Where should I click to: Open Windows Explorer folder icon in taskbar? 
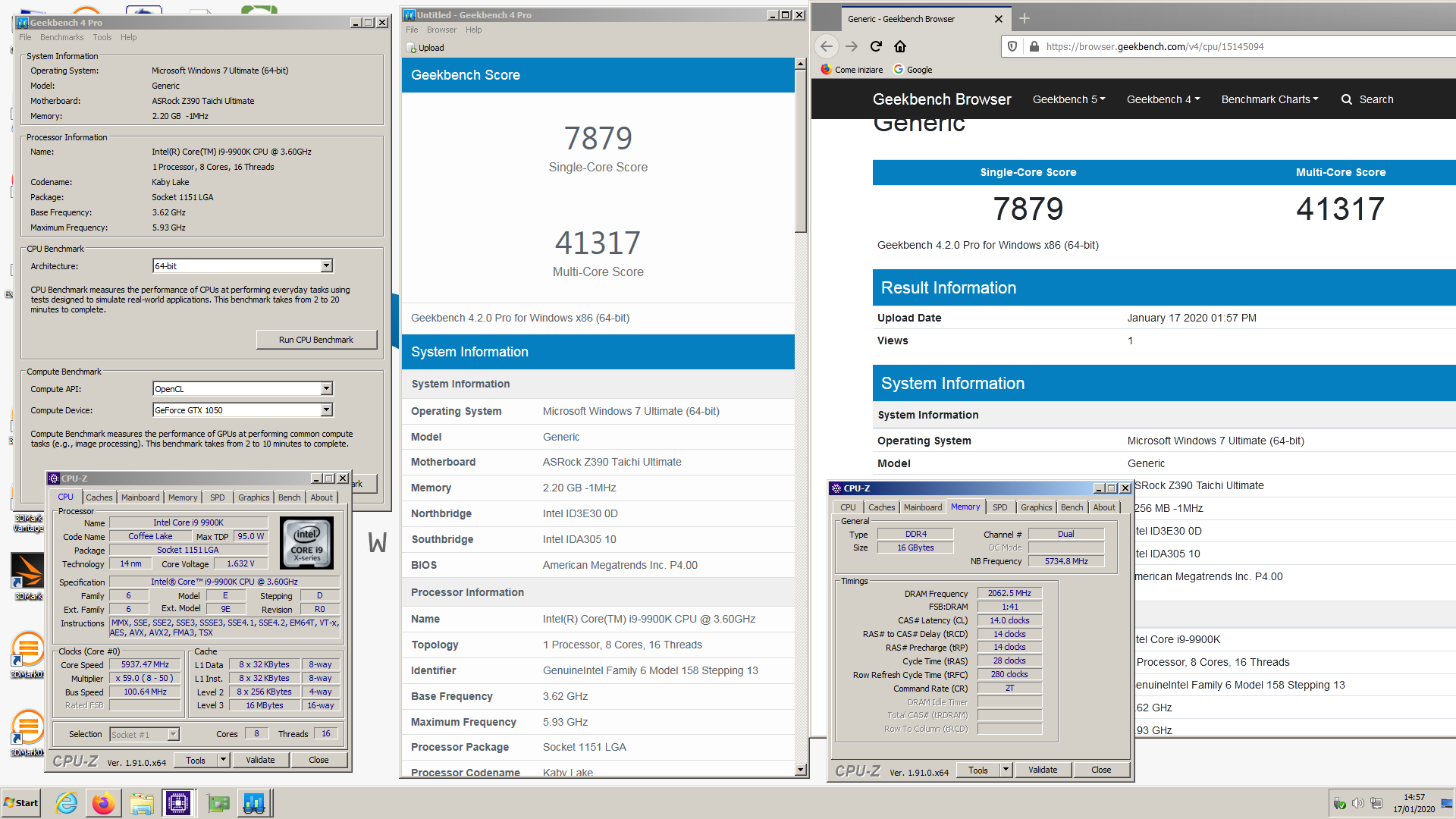[x=141, y=803]
